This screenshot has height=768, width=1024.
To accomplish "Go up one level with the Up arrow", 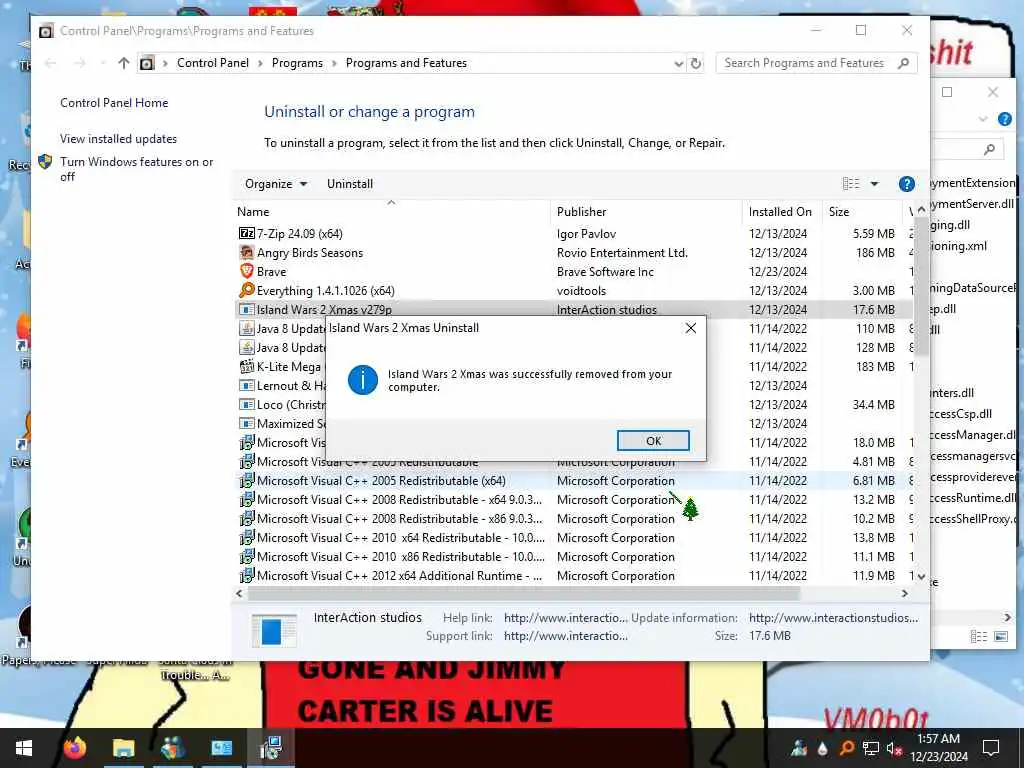I will [124, 63].
